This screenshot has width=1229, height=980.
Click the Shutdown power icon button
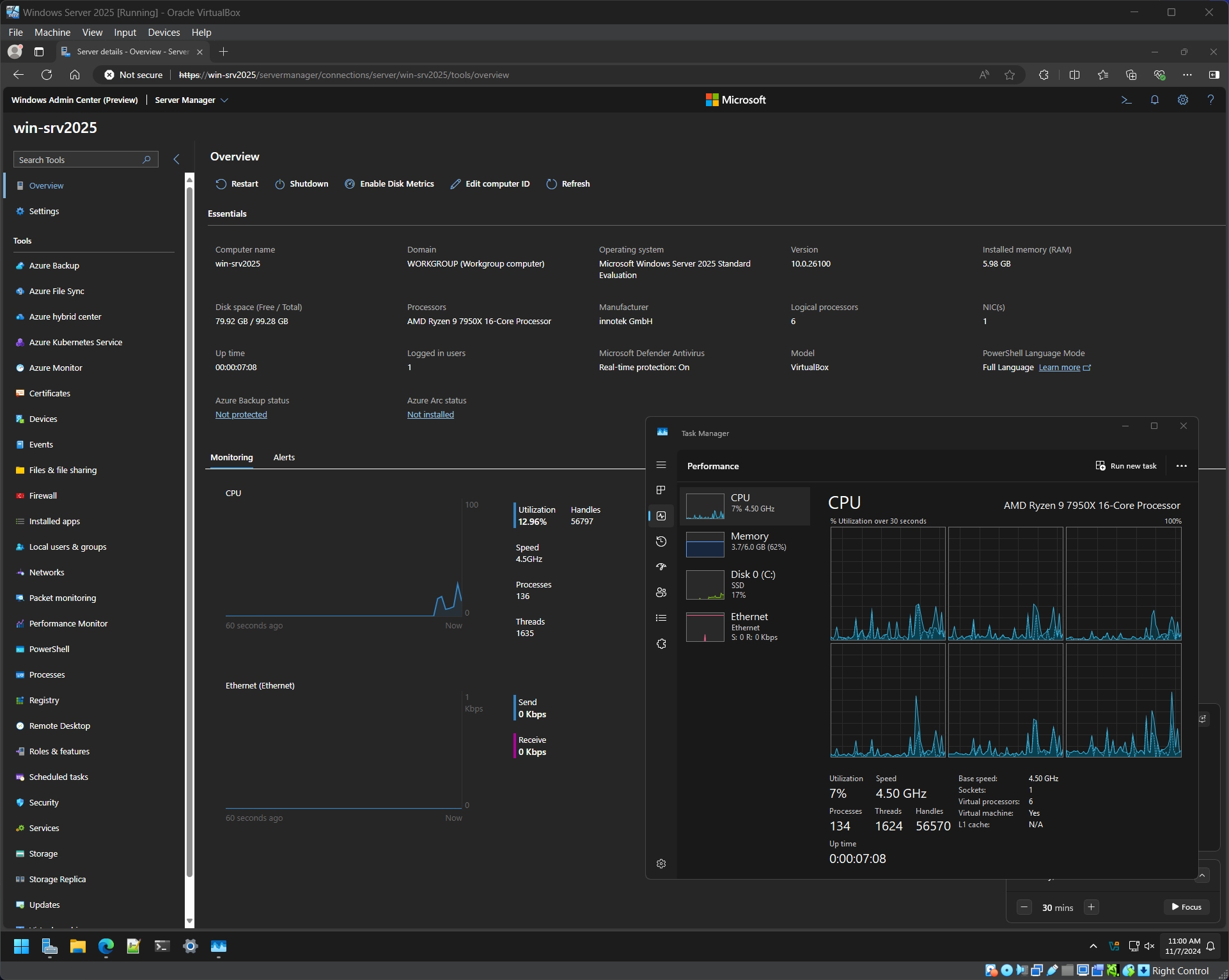point(279,184)
